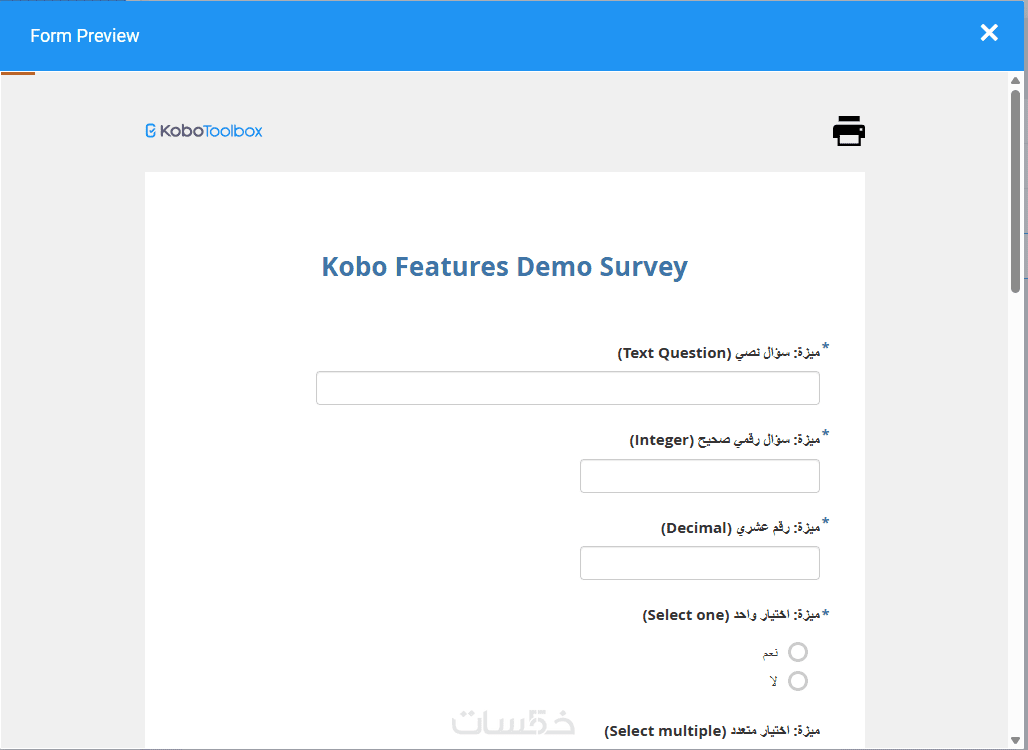Click the لا option label text
Viewport: 1028px width, 750px height.
click(773, 682)
